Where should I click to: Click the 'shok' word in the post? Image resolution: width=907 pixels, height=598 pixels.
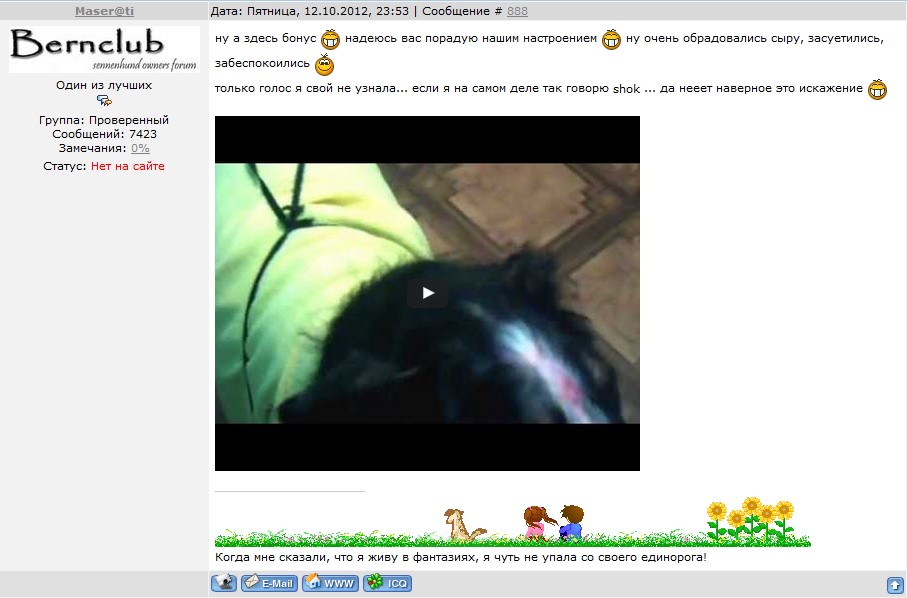[x=626, y=89]
